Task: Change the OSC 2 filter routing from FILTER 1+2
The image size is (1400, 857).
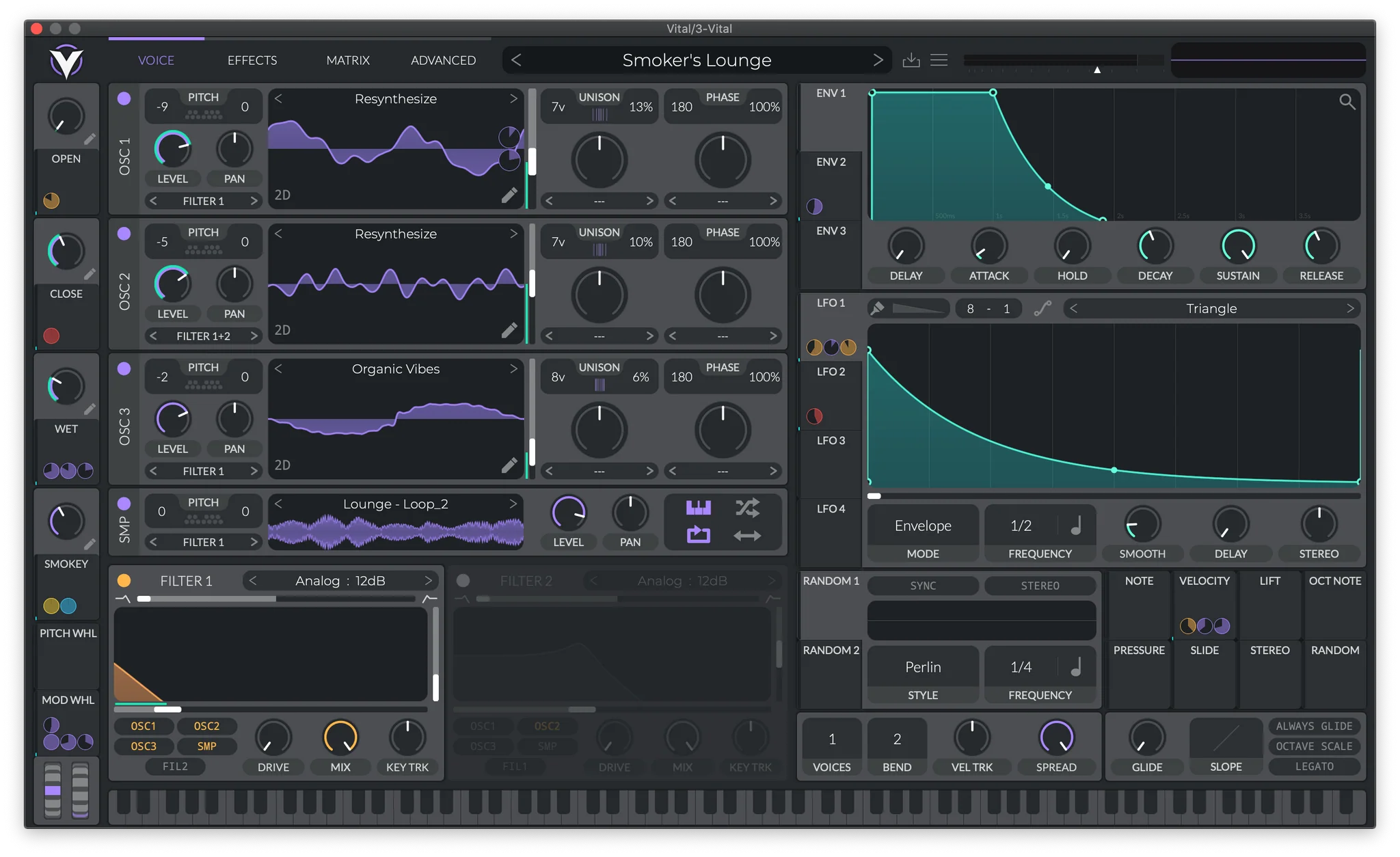Action: pos(203,336)
